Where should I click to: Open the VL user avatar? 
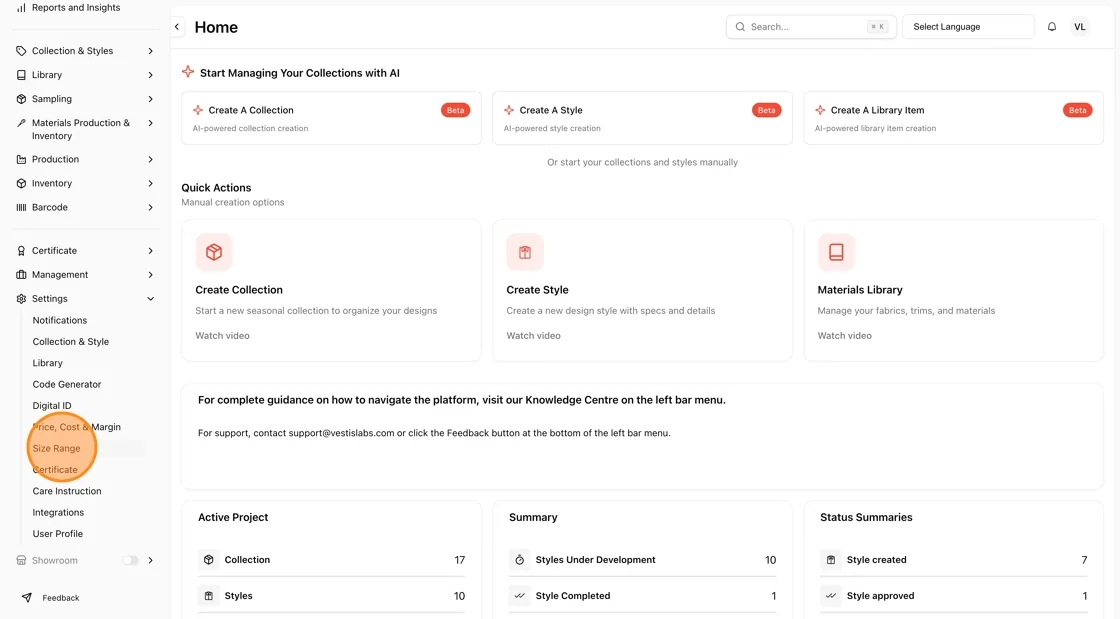pyautogui.click(x=1079, y=26)
